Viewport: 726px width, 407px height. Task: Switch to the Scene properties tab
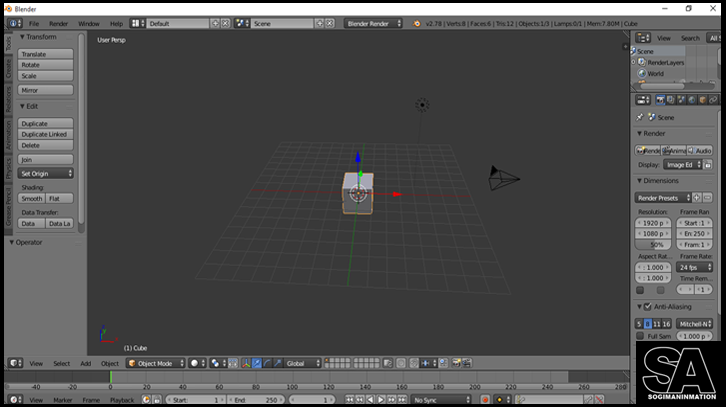click(682, 100)
